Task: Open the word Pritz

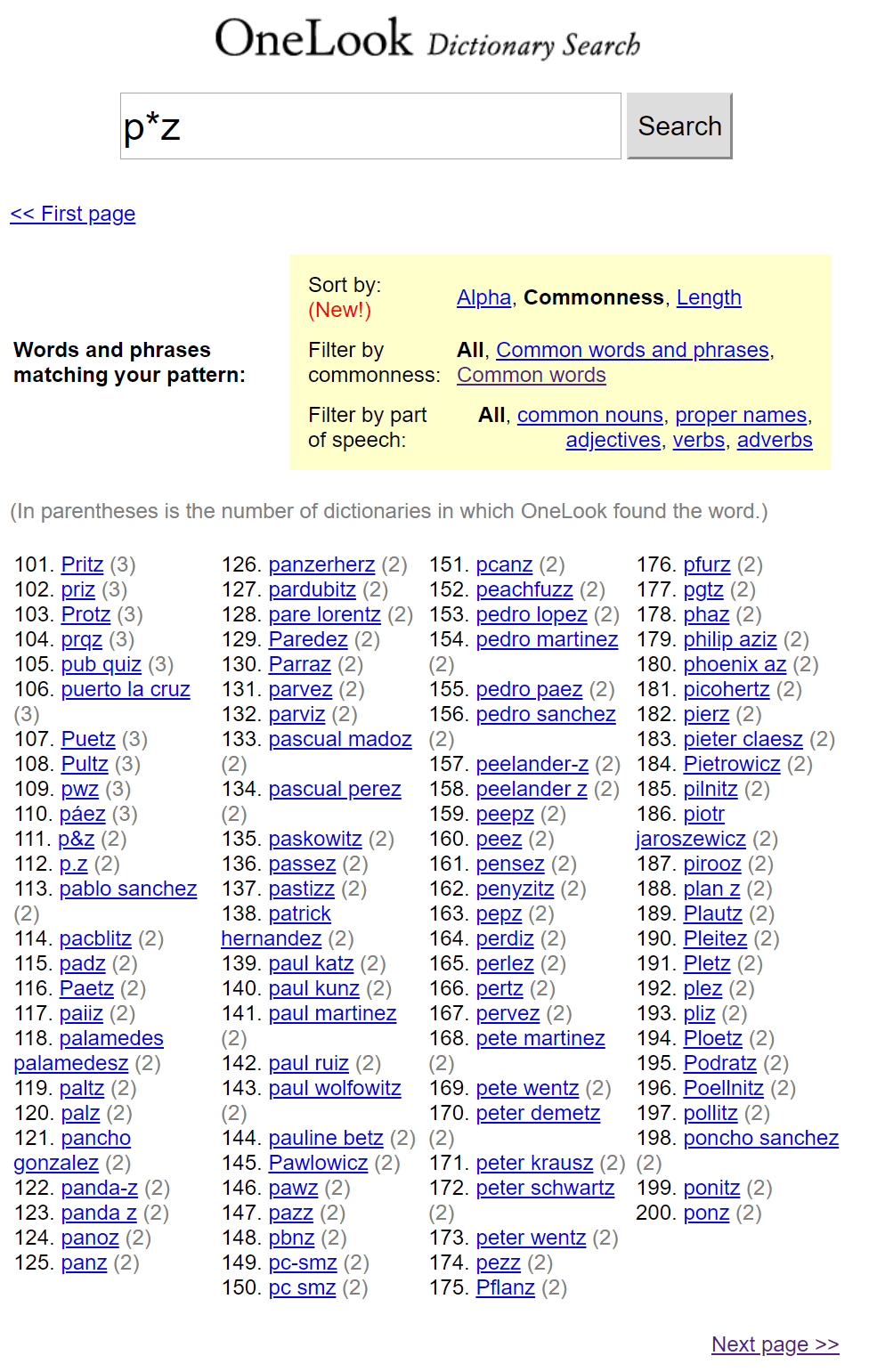Action: 83,564
